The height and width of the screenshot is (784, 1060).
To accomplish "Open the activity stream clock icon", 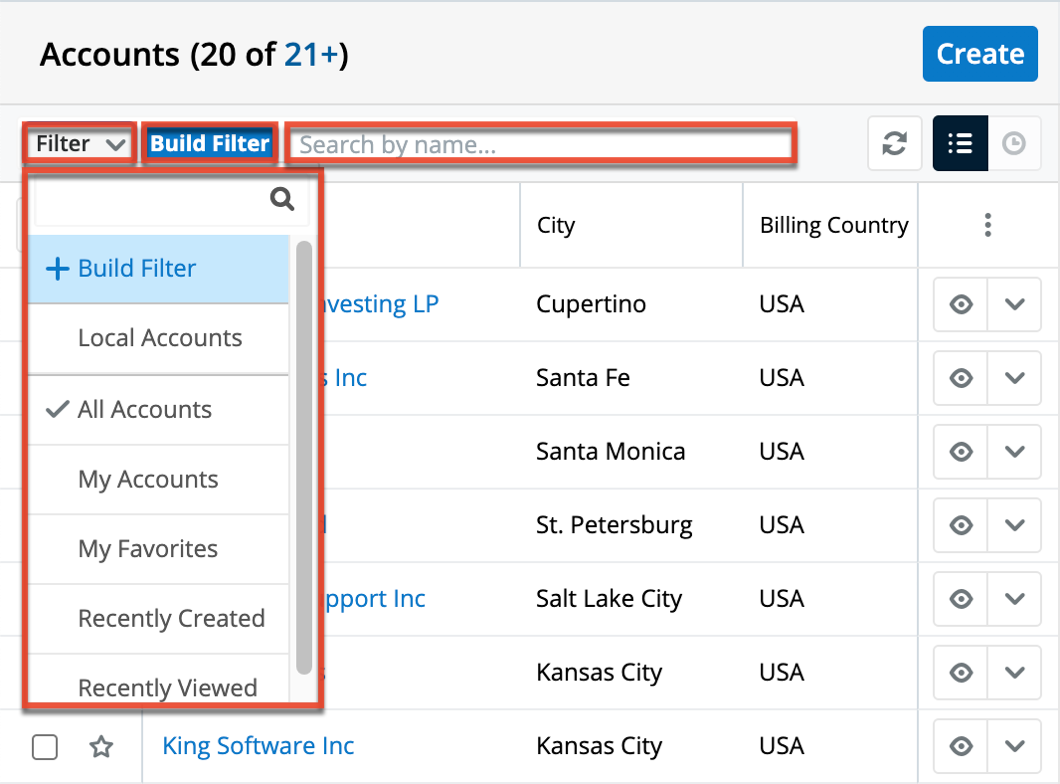I will point(1014,144).
